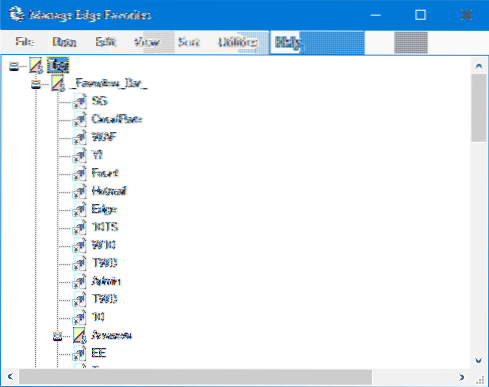Screen dimensions: 489x387
Task: Click the Amazon folder icon
Action: pyautogui.click(x=80, y=335)
